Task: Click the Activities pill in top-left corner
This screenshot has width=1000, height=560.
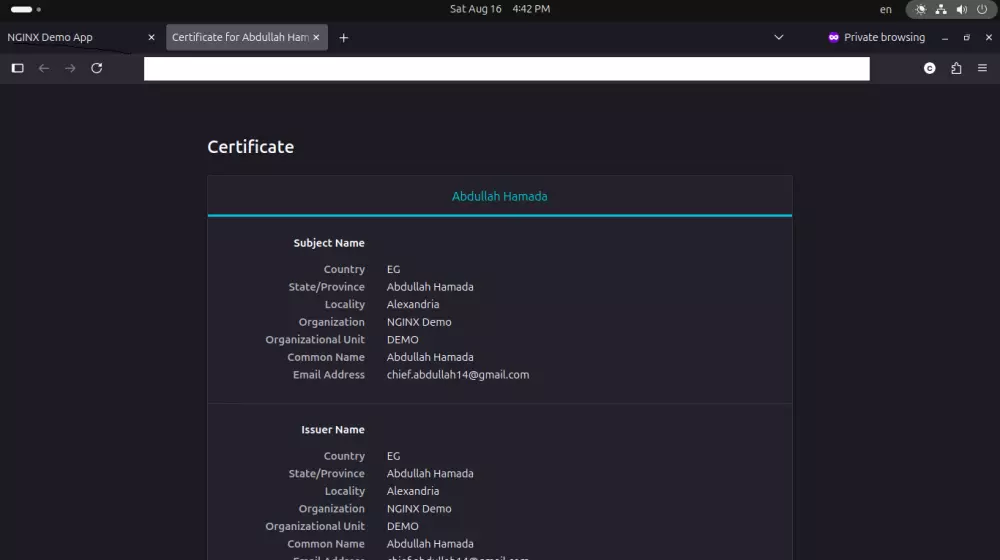Action: [x=22, y=9]
